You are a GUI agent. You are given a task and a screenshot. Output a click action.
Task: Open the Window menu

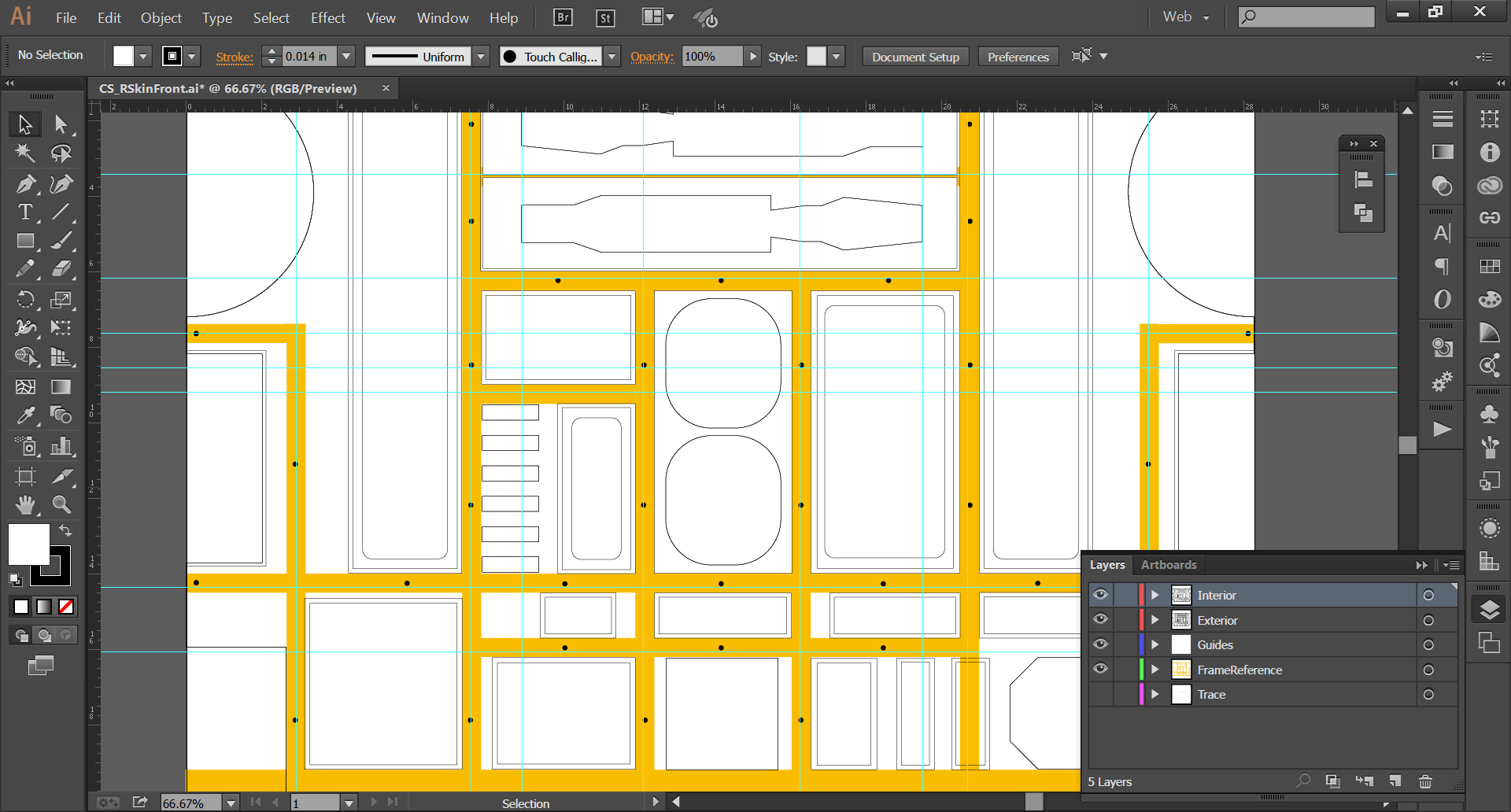pyautogui.click(x=442, y=17)
